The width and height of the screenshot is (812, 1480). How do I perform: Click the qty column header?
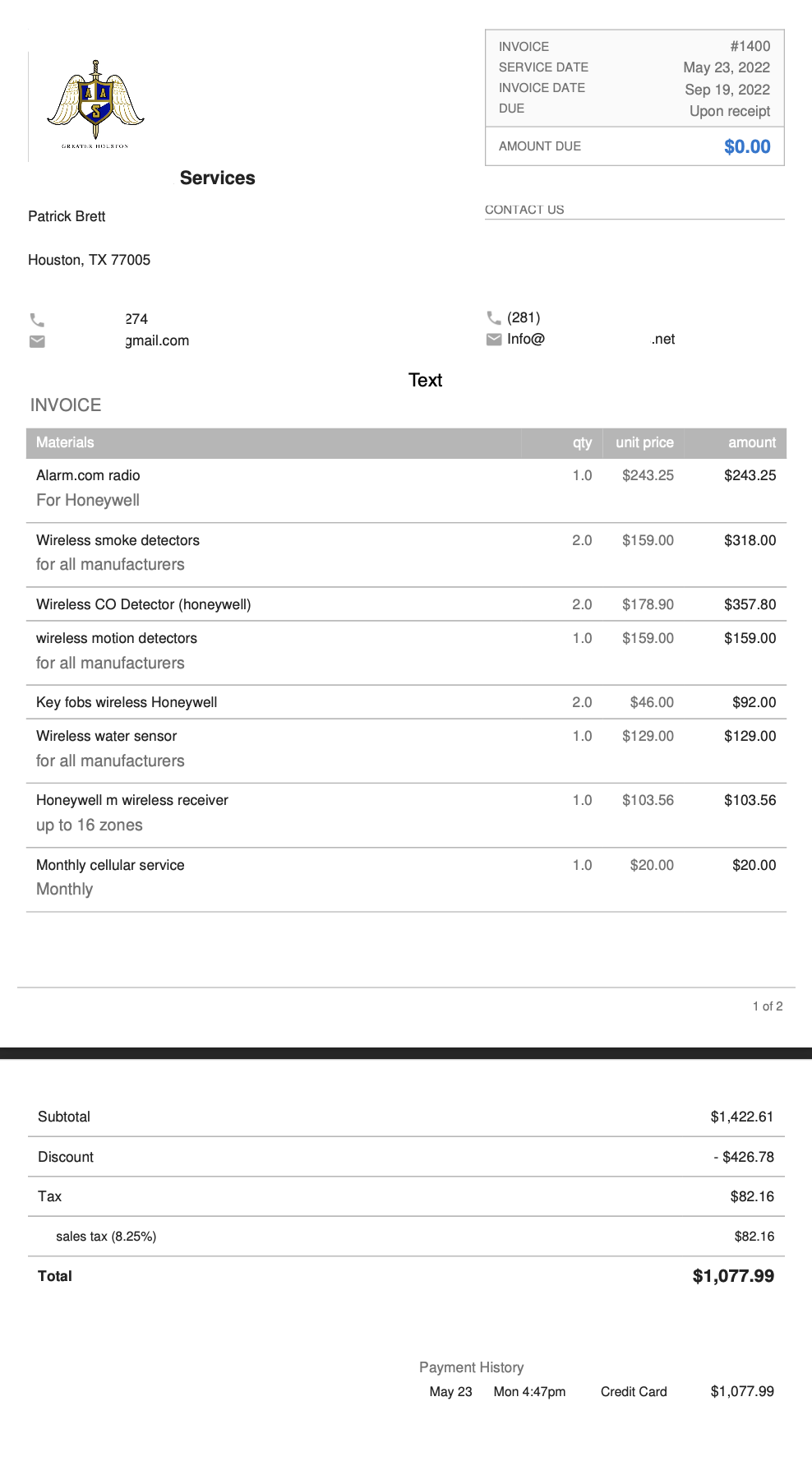(x=582, y=442)
